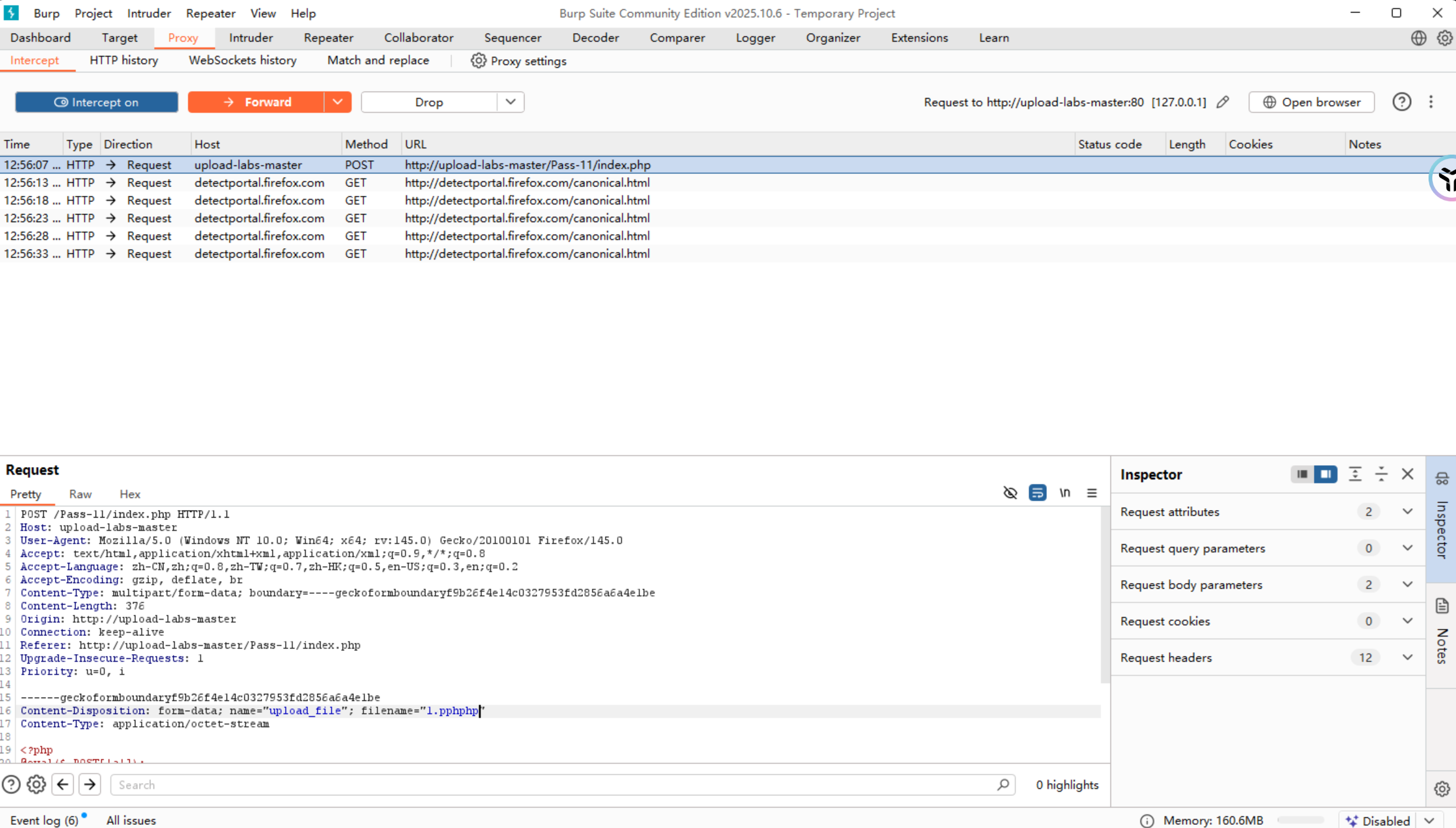Open the Drop button dropdown arrow

(510, 102)
